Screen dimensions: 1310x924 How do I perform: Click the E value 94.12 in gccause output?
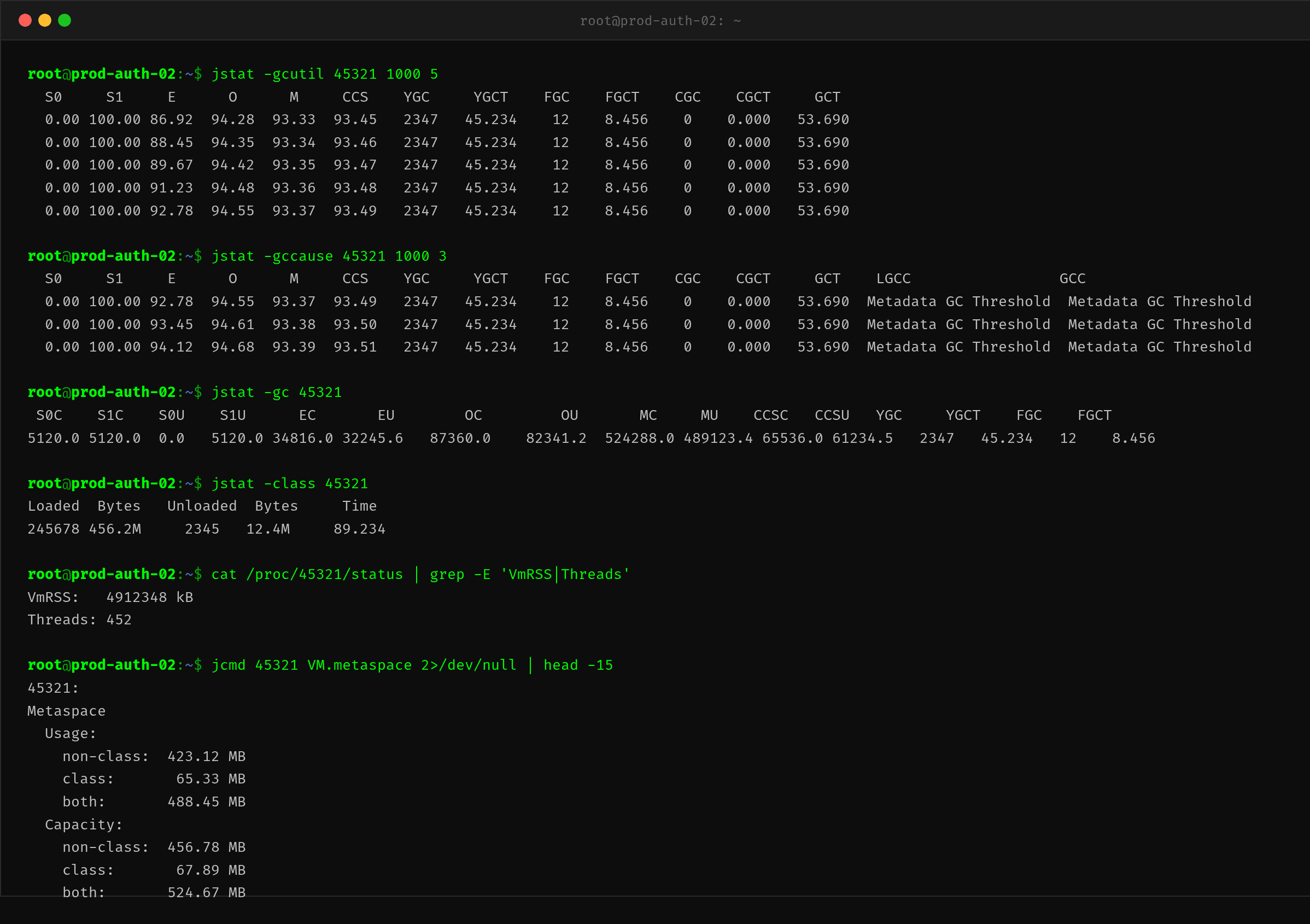pos(171,348)
